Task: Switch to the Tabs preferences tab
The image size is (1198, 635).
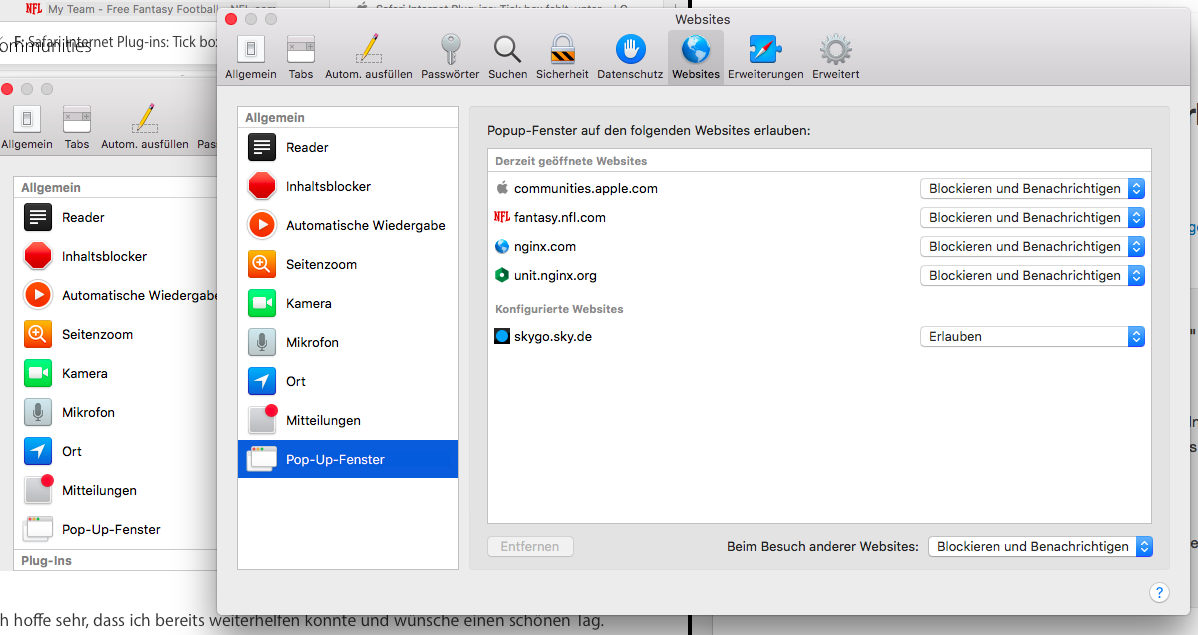Action: 301,56
